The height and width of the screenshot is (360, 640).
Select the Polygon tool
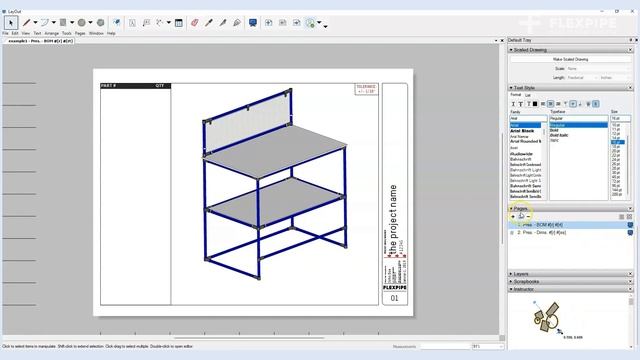[x=100, y=23]
